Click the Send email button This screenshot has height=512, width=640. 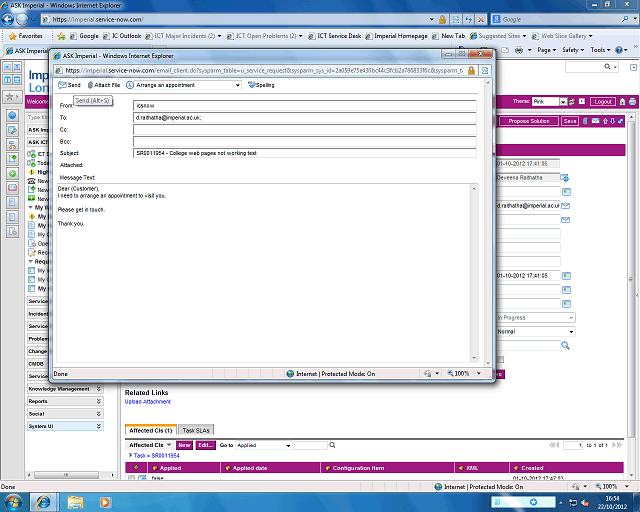click(x=69, y=85)
